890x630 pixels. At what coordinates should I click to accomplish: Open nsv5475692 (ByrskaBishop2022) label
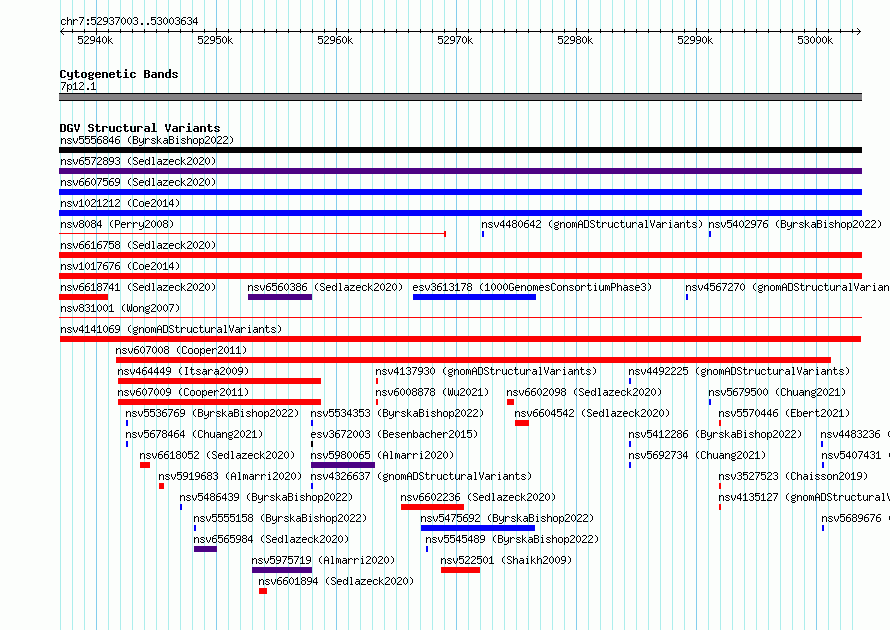pos(507,518)
